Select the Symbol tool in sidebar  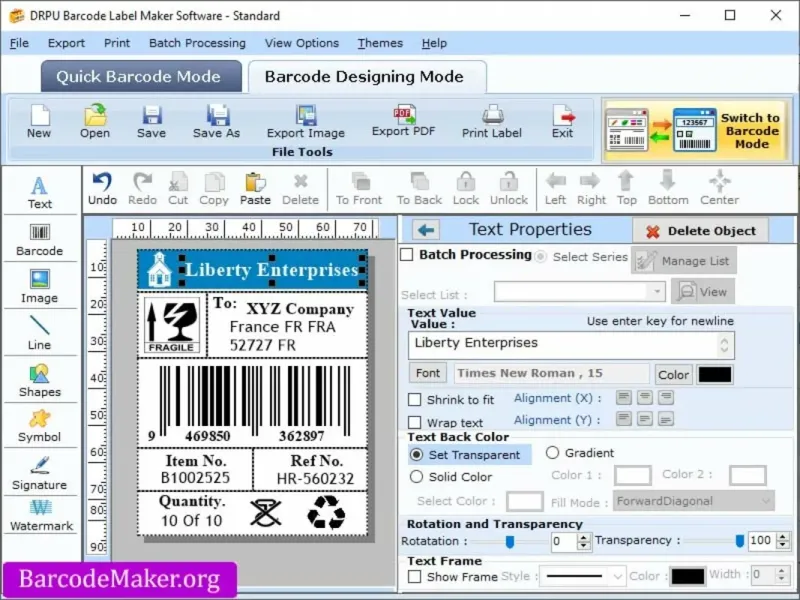40,427
